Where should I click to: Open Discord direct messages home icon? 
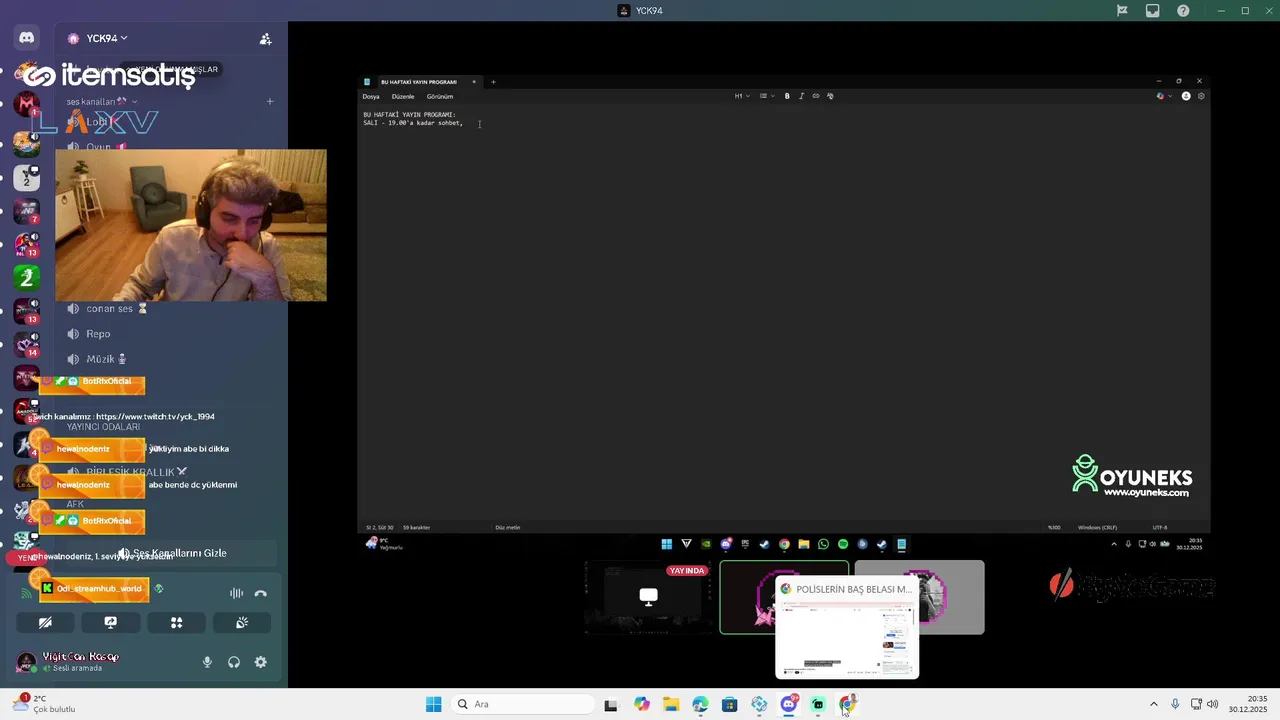27,38
